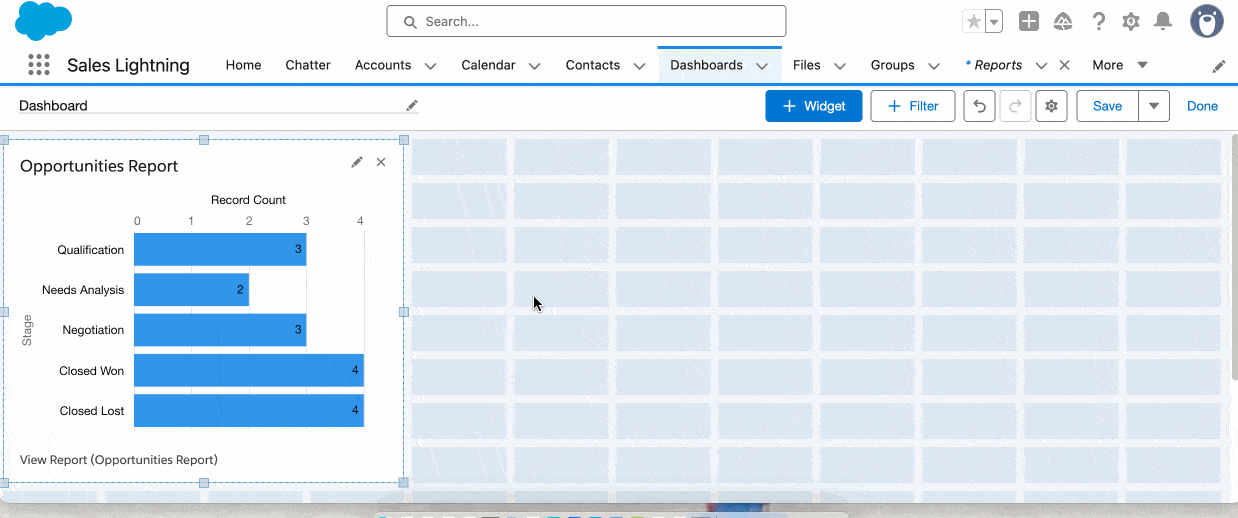Add a dashboard Filter
This screenshot has height=518, width=1238.
(913, 106)
